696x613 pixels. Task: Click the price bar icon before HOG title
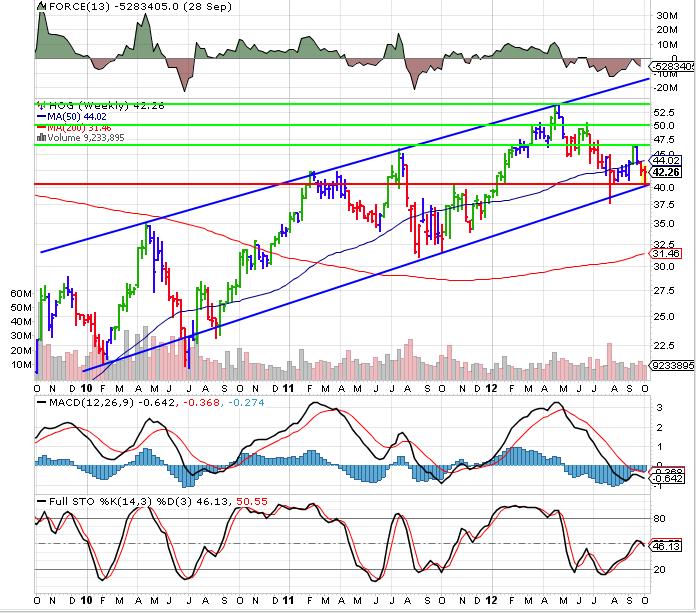42,106
